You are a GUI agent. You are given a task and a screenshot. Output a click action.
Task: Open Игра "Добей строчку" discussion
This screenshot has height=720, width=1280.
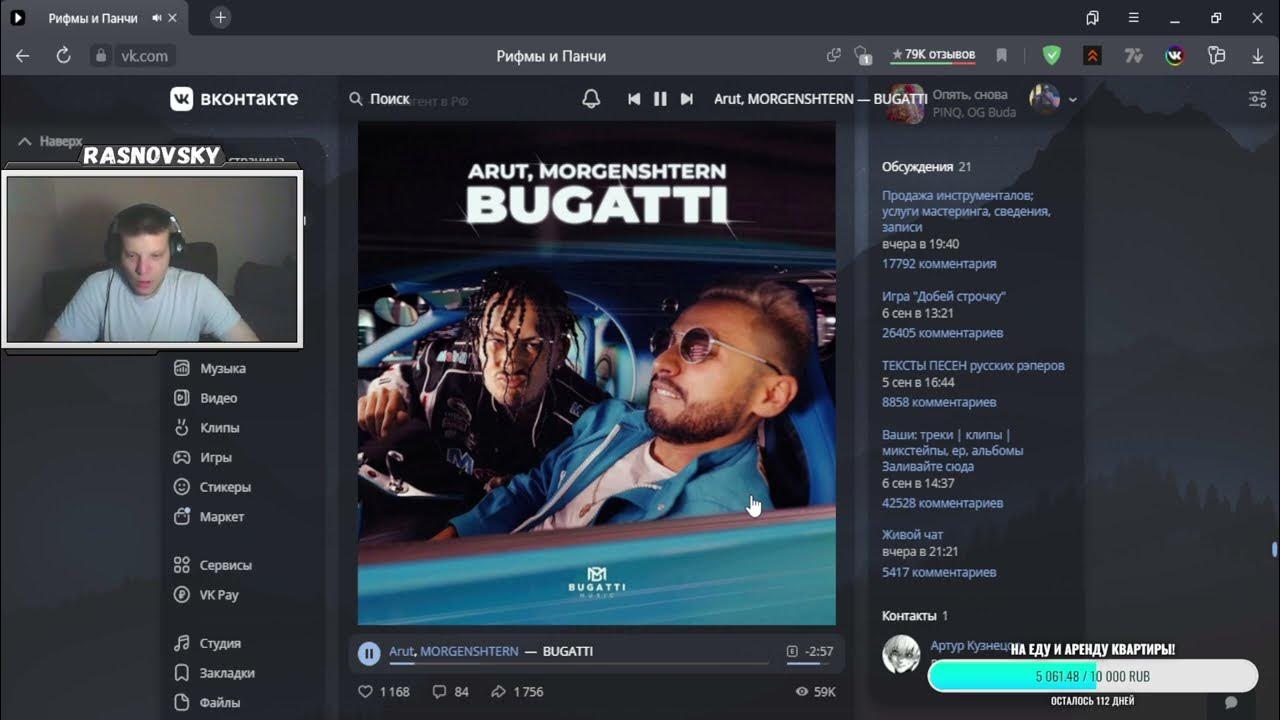(944, 296)
